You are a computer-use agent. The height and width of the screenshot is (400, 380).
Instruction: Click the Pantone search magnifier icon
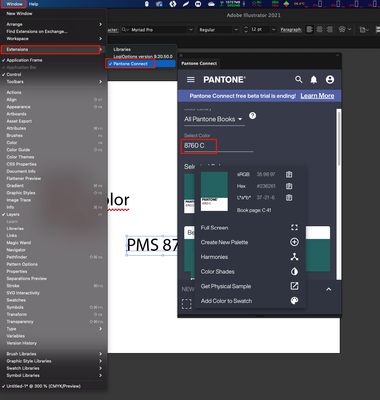pos(299,79)
